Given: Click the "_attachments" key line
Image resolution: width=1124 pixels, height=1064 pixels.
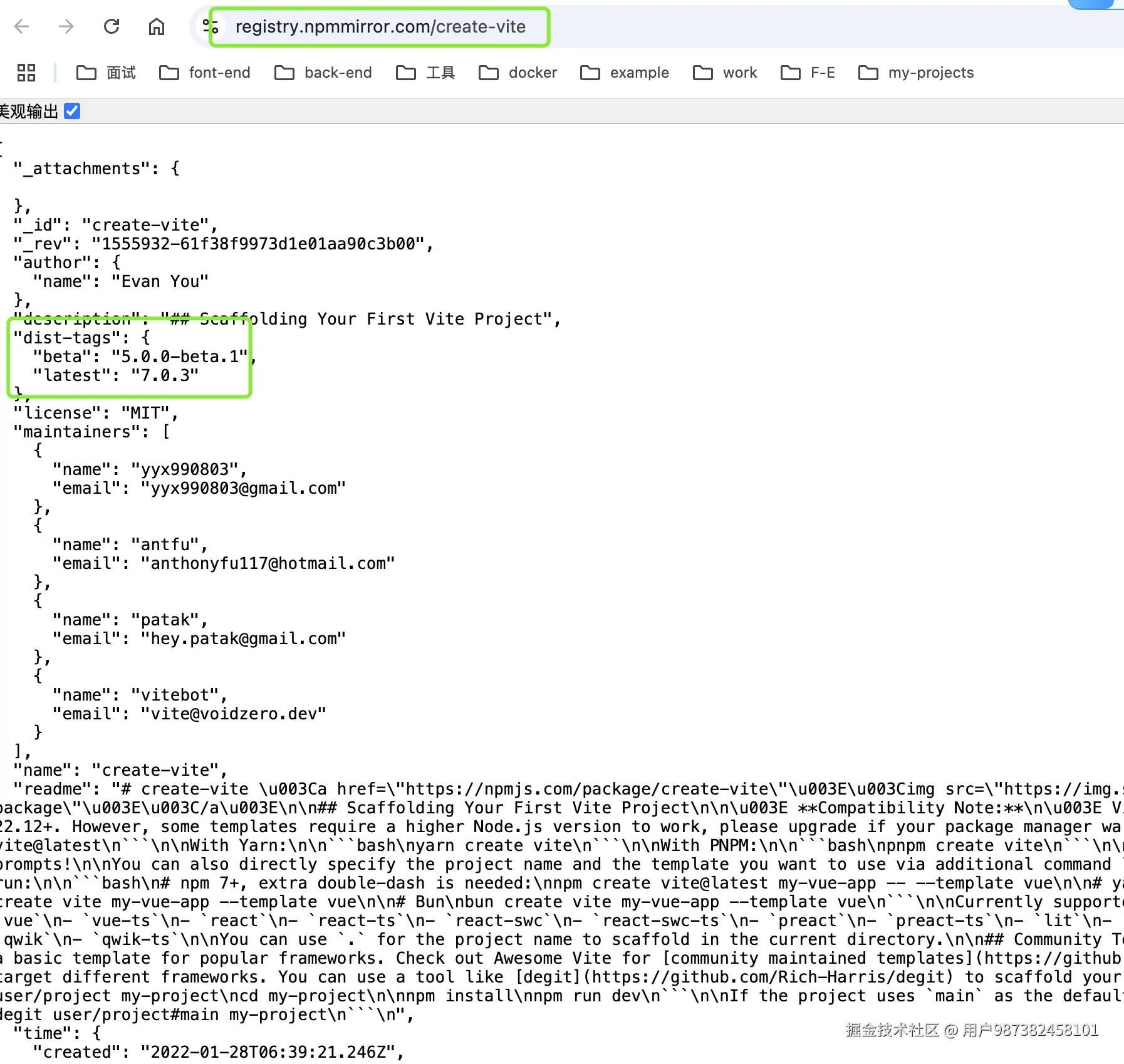Looking at the screenshot, I should pyautogui.click(x=96, y=169).
